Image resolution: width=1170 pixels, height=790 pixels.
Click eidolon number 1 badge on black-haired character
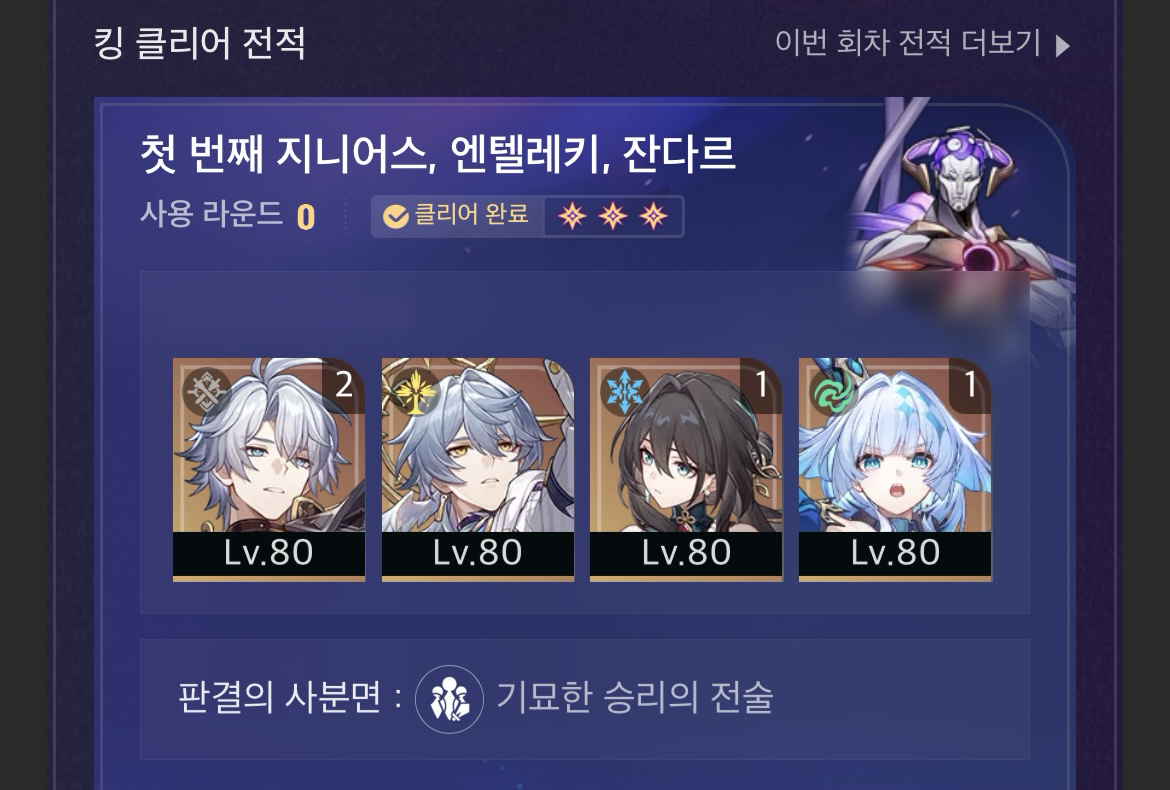click(761, 385)
